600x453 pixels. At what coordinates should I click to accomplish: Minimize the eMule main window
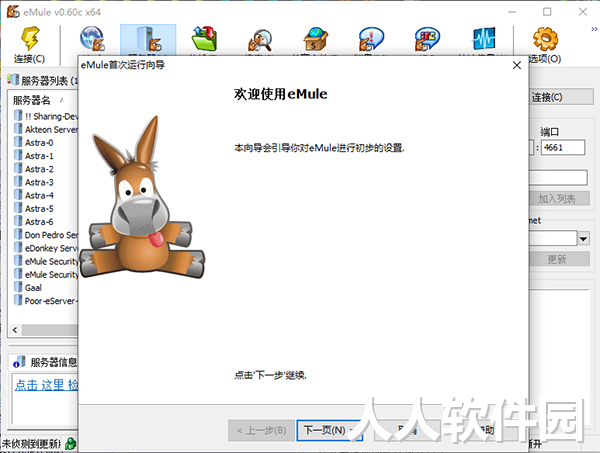pyautogui.click(x=512, y=12)
